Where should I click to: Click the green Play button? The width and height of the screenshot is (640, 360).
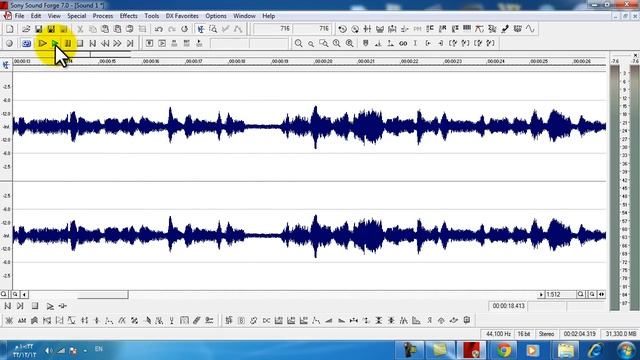click(x=55, y=43)
